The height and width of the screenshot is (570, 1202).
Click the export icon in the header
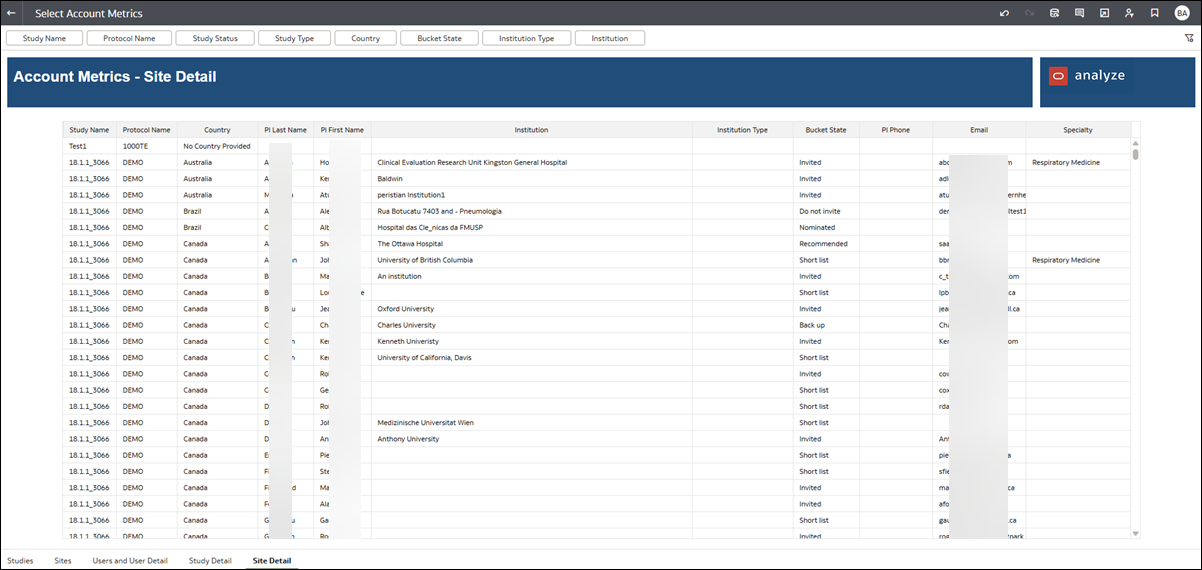point(1104,13)
